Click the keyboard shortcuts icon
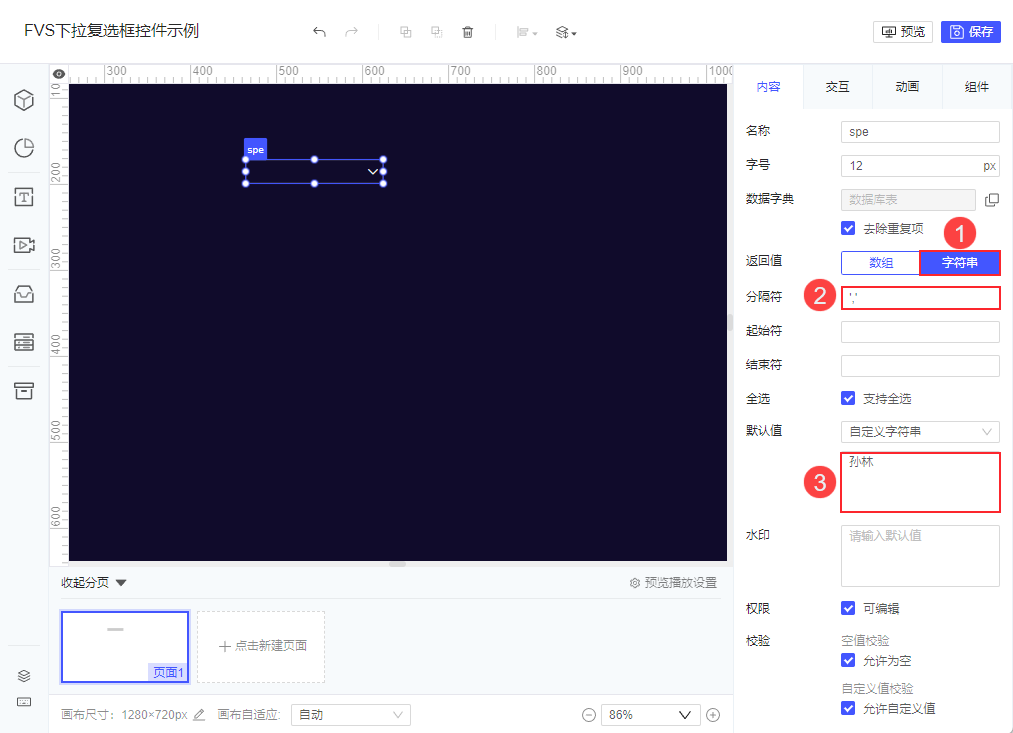The width and height of the screenshot is (1013, 733). [24, 702]
